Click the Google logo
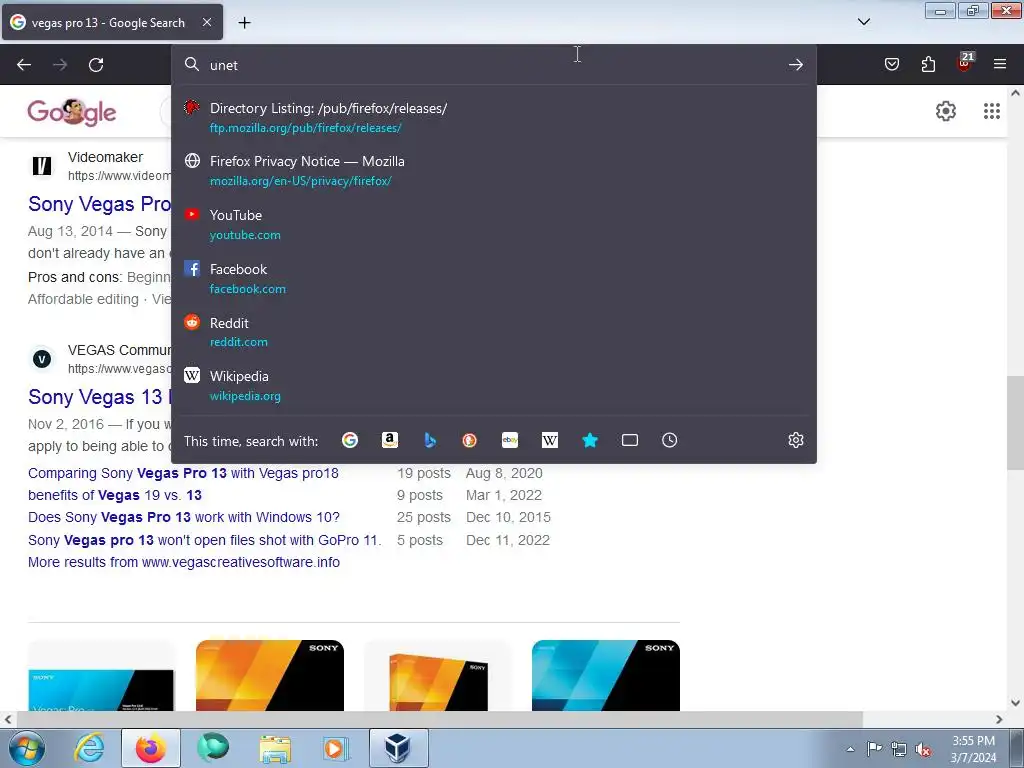The width and height of the screenshot is (1024, 768). click(72, 112)
